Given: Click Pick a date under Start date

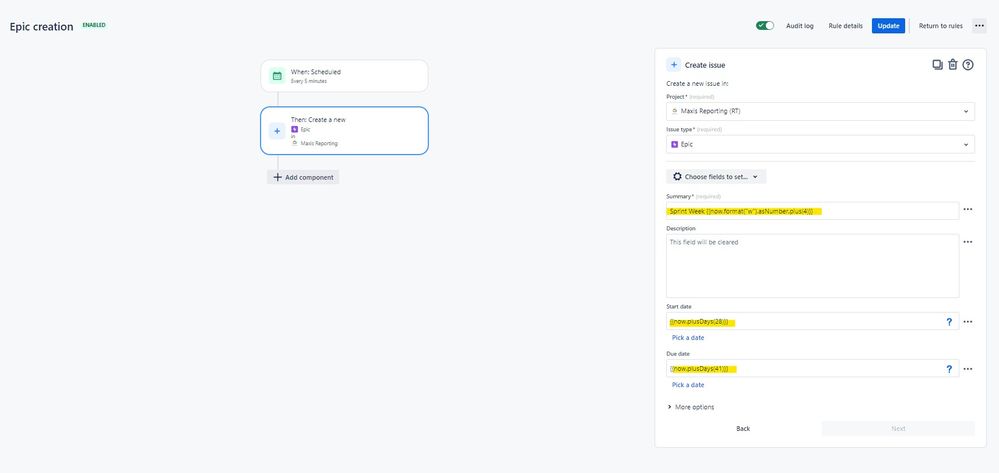Looking at the screenshot, I should (687, 338).
